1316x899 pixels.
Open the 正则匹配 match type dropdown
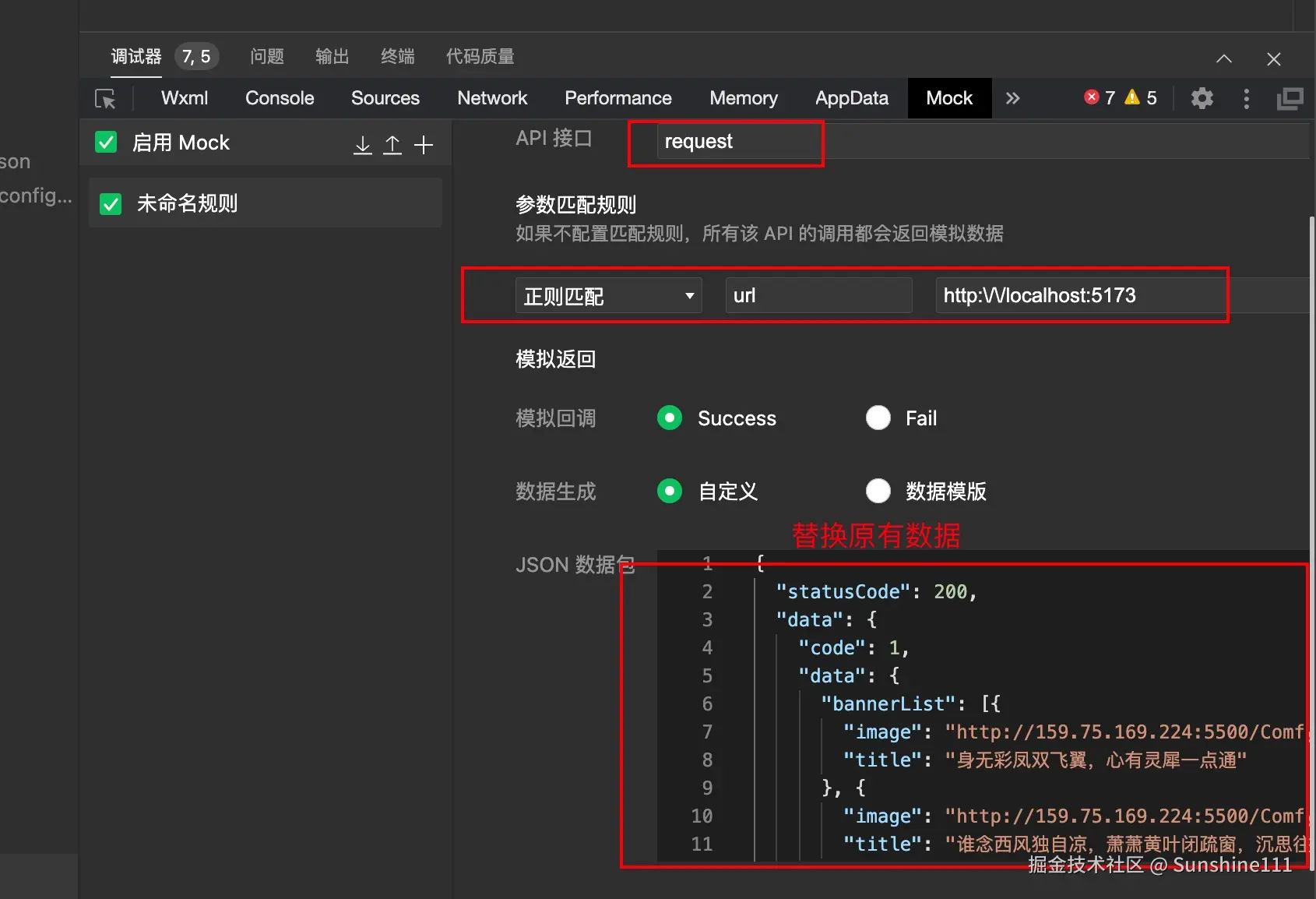coord(609,296)
